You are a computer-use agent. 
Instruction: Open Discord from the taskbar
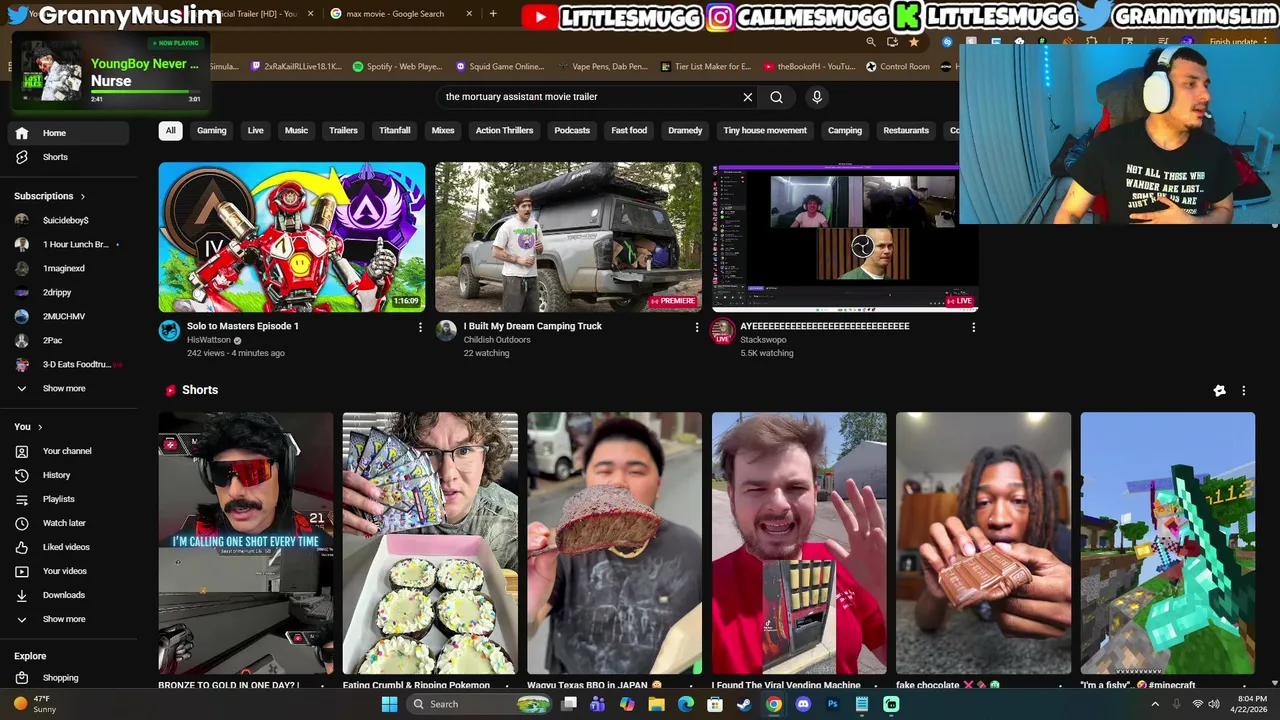(803, 704)
